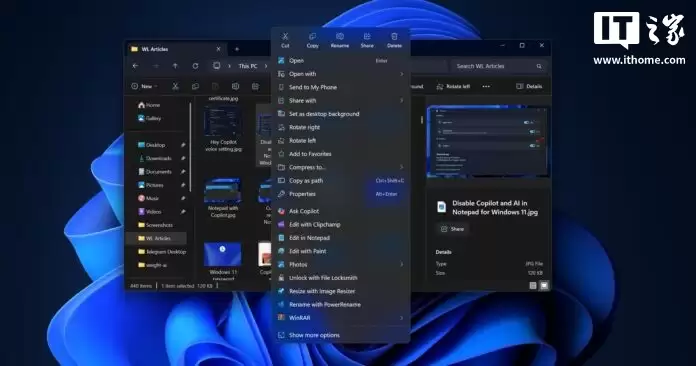Select Edit with Paint
Screen dimensions: 696x366
coord(340,251)
